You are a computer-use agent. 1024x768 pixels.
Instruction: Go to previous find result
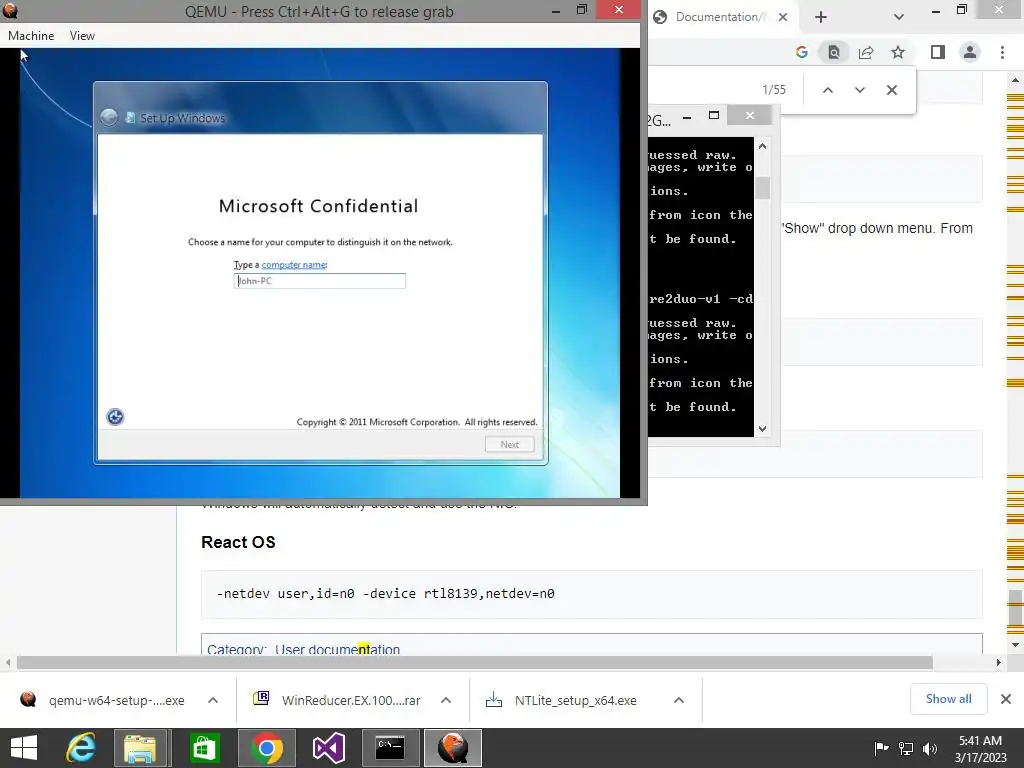tap(827, 90)
